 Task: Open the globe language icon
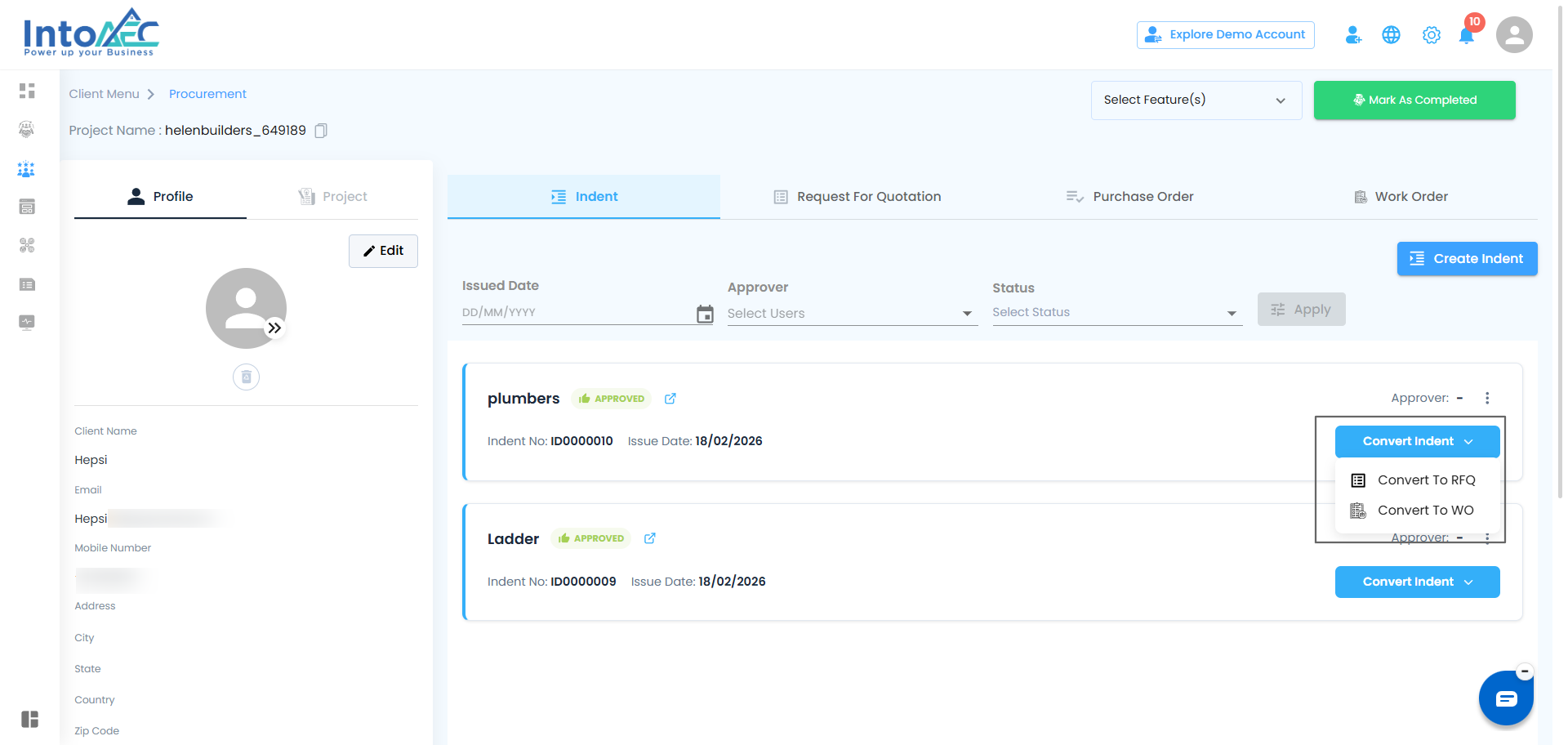click(1392, 35)
